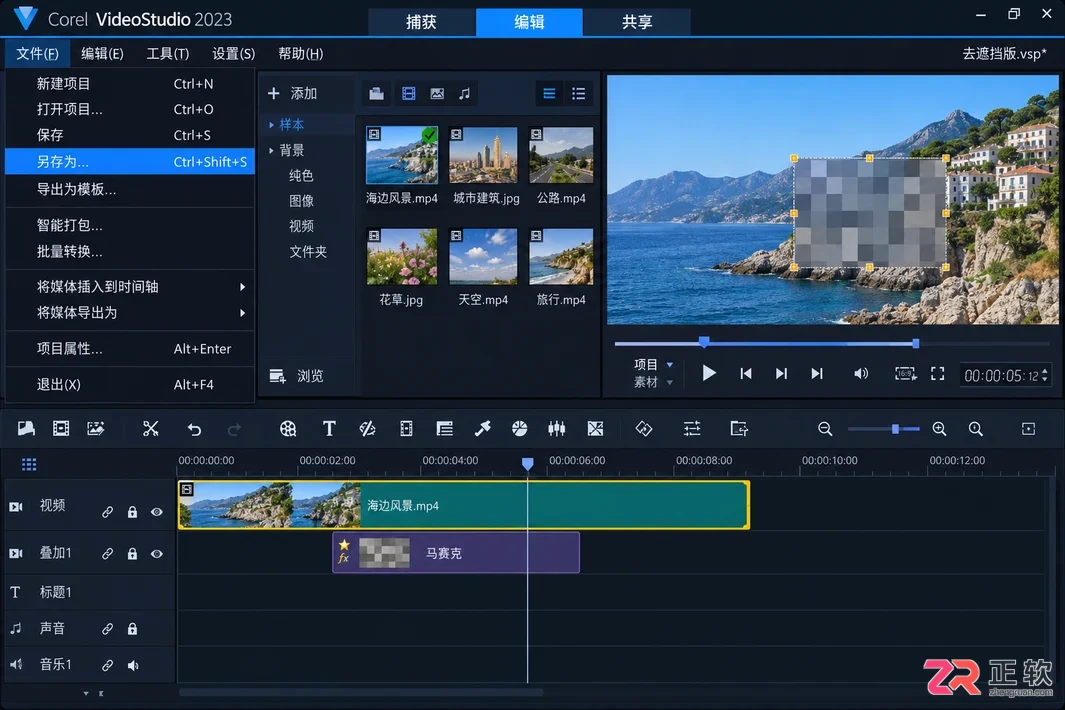
Task: Click the timeline playhead marker
Action: [528, 463]
